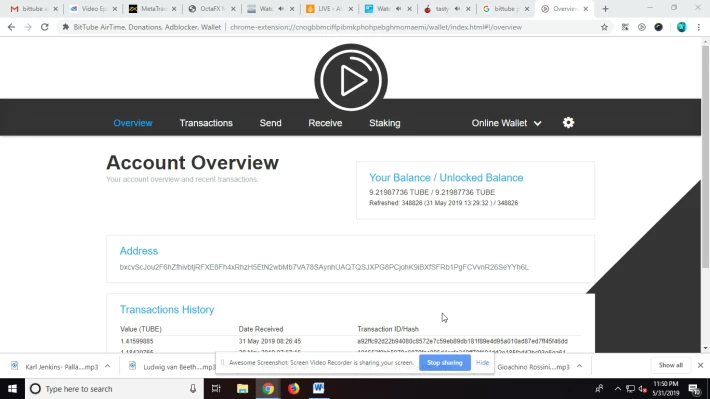The width and height of the screenshot is (710, 399).
Task: Open File Explorer from the taskbar
Action: [242, 389]
